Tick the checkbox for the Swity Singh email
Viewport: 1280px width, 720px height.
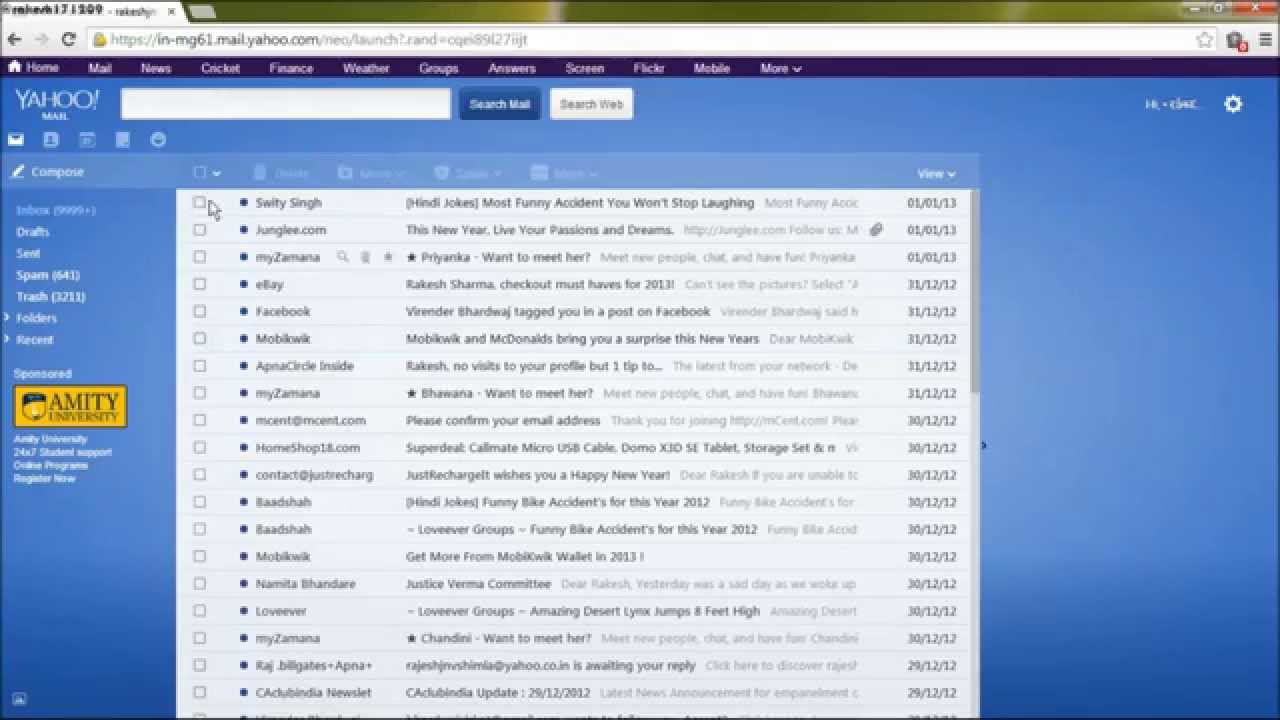pyautogui.click(x=199, y=203)
